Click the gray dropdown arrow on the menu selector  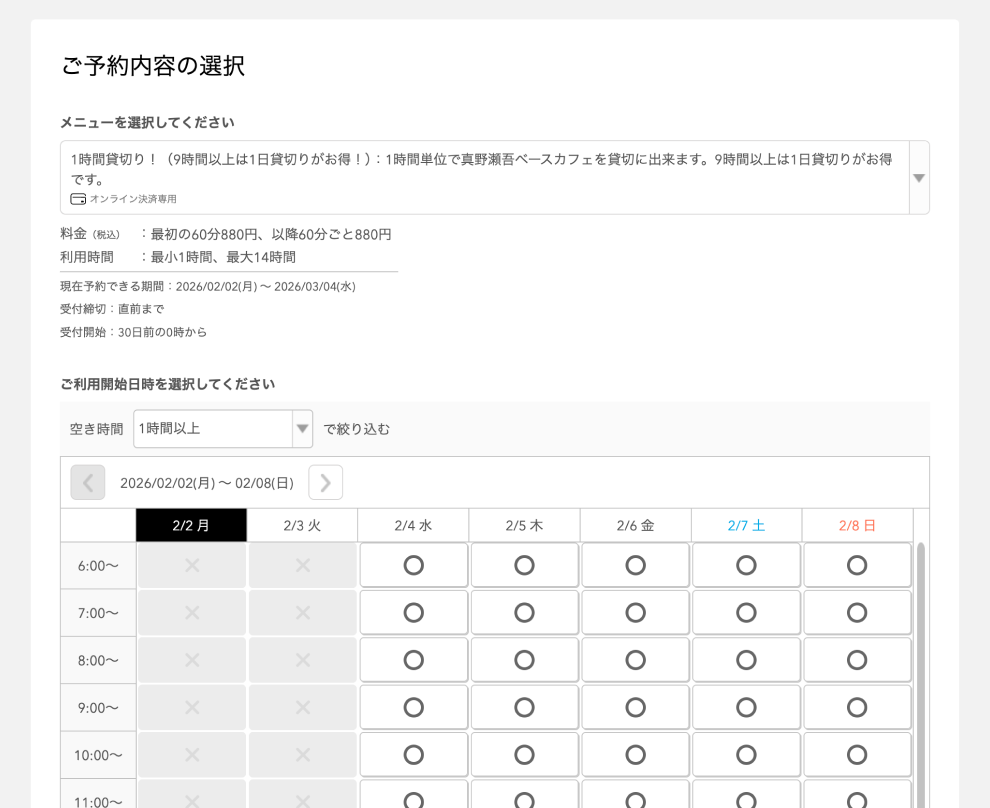click(917, 178)
